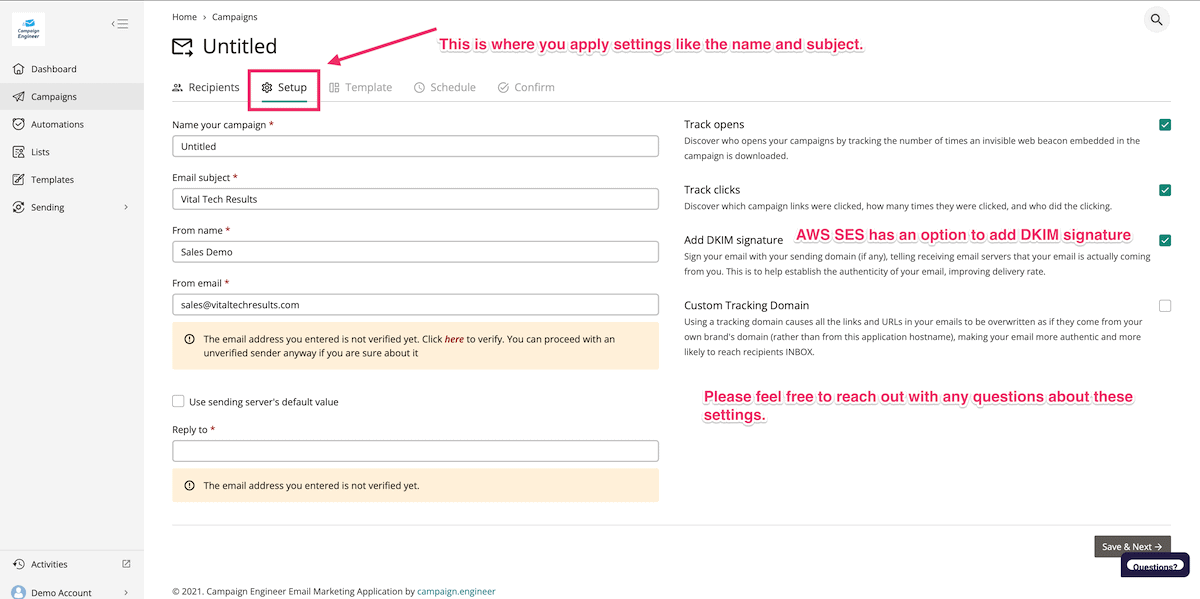Switch to the Recipients tab
Viewport: 1200px width, 599px height.
205,87
